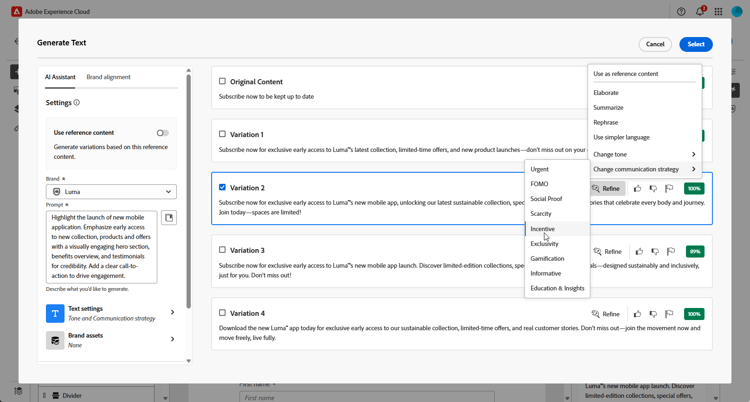Thumbs down Variation 3
The width and height of the screenshot is (750, 402).
click(655, 251)
